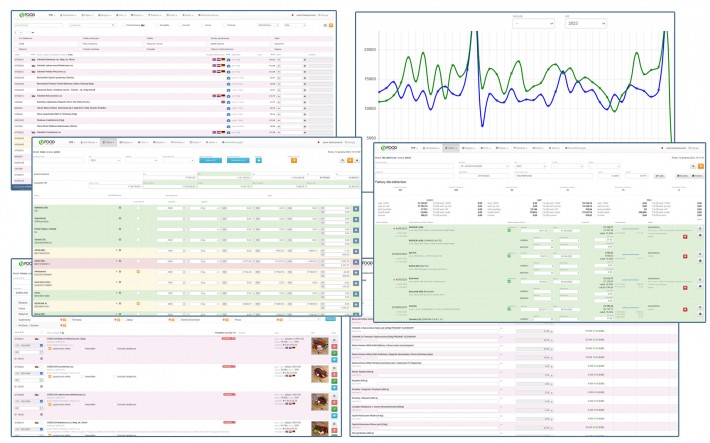Click the user name in the top-left window header
The image size is (710, 443).
(318, 17)
